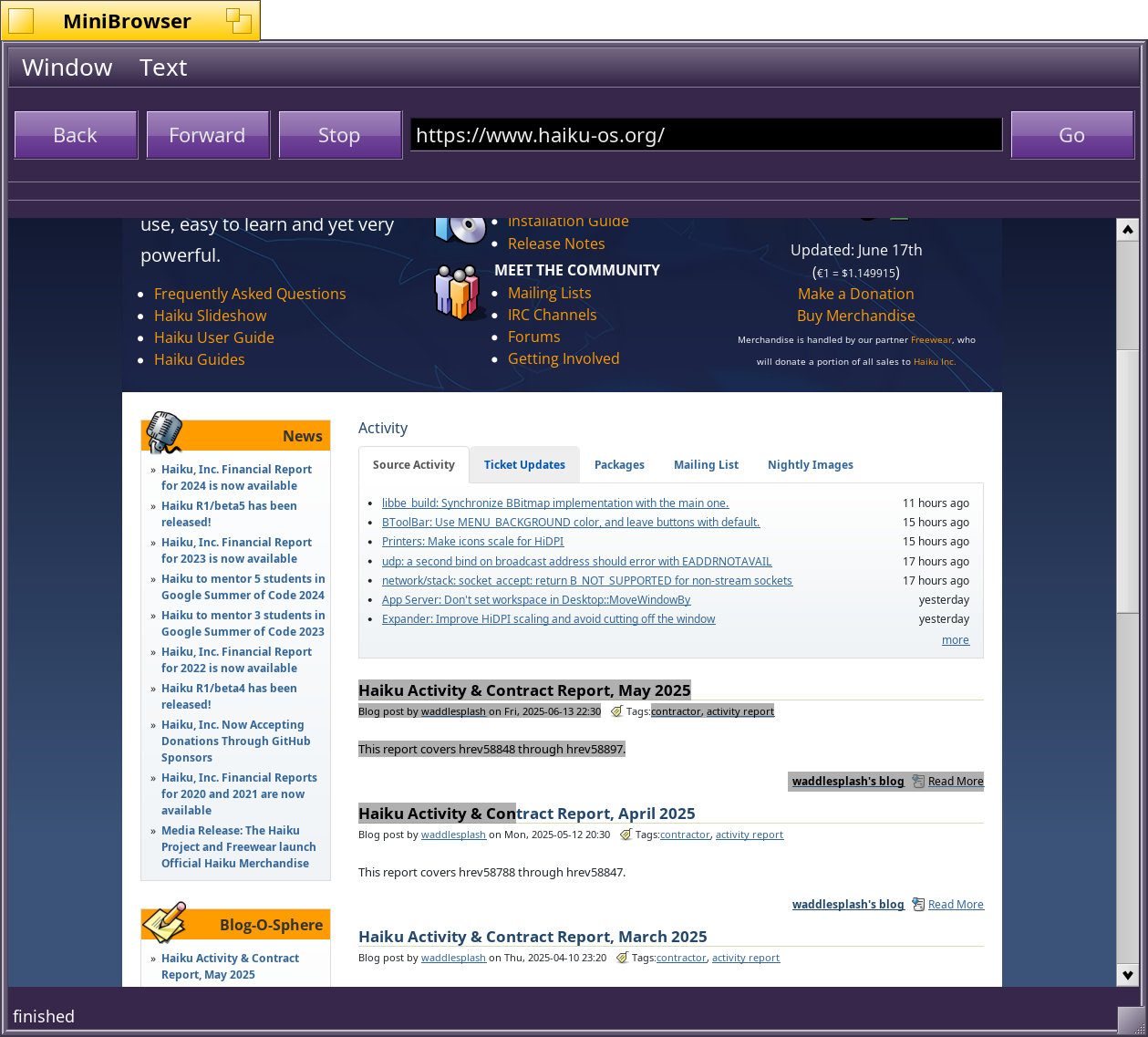
Task: Open Frequently Asked Questions link
Action: click(250, 294)
